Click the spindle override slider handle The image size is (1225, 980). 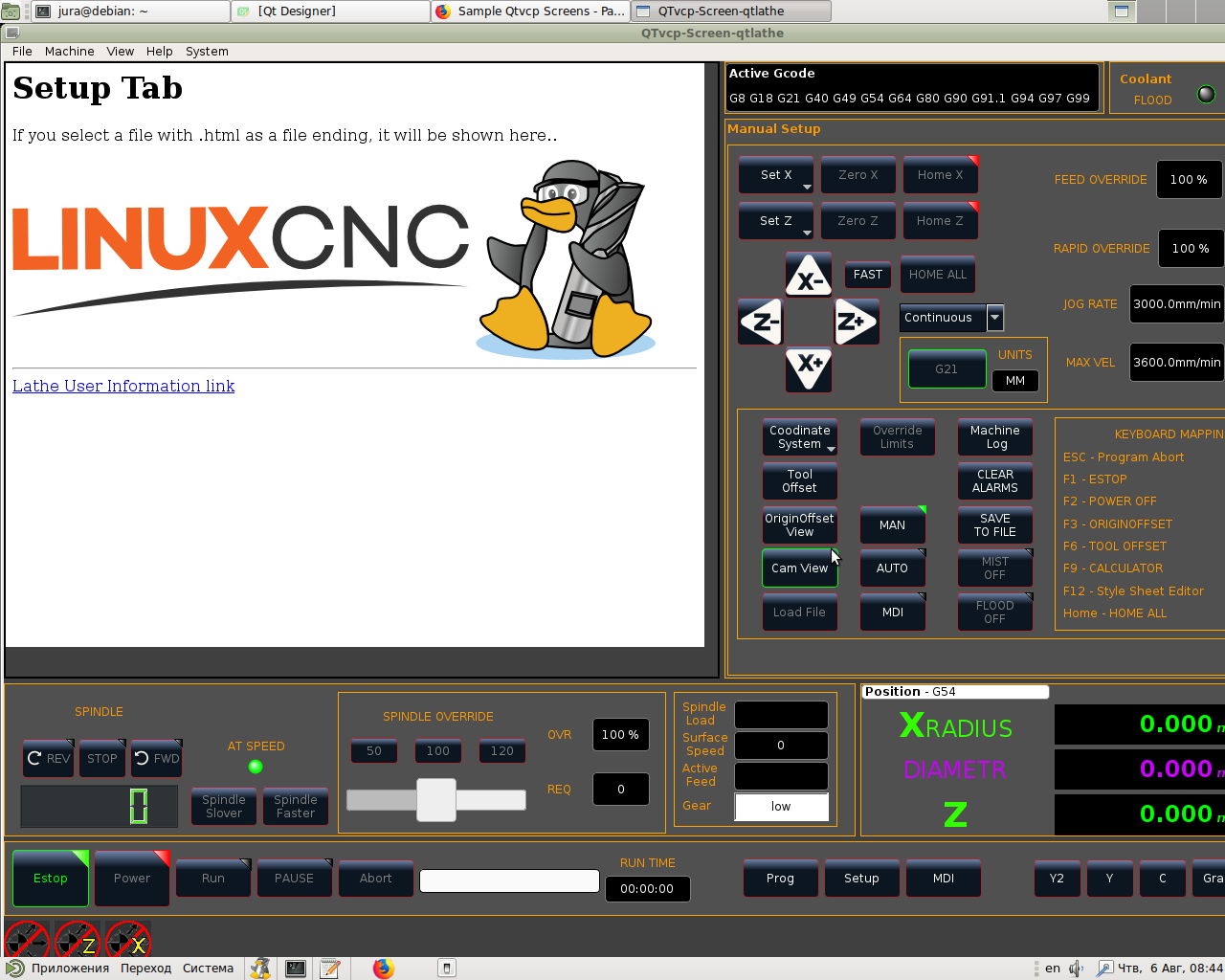pyautogui.click(x=436, y=800)
